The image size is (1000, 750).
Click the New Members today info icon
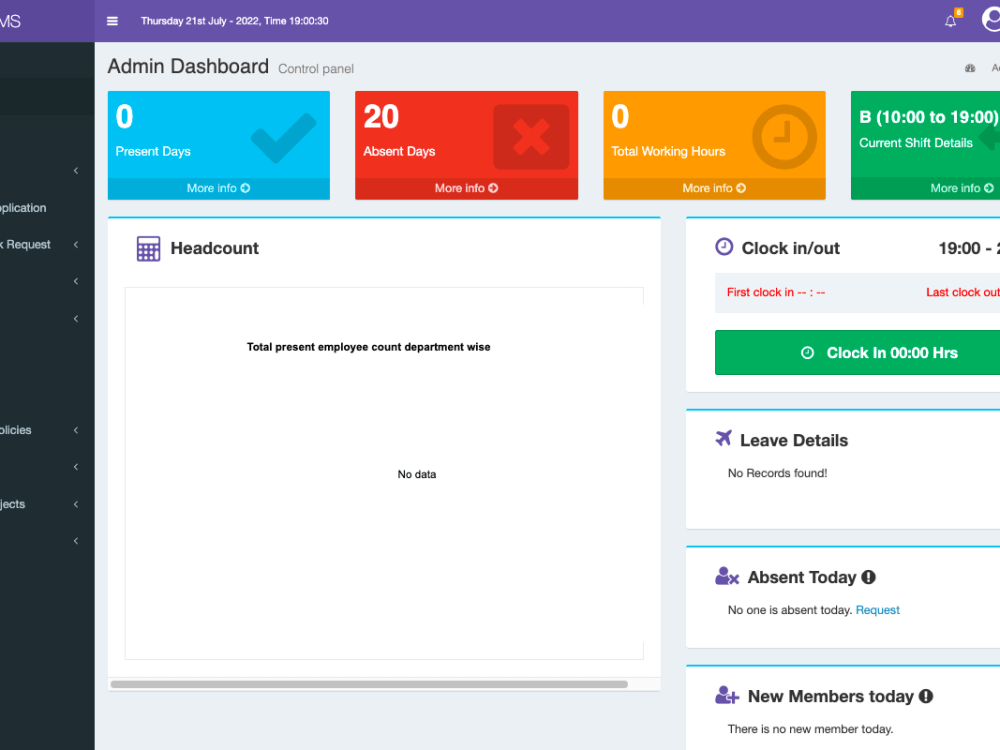tap(926, 696)
